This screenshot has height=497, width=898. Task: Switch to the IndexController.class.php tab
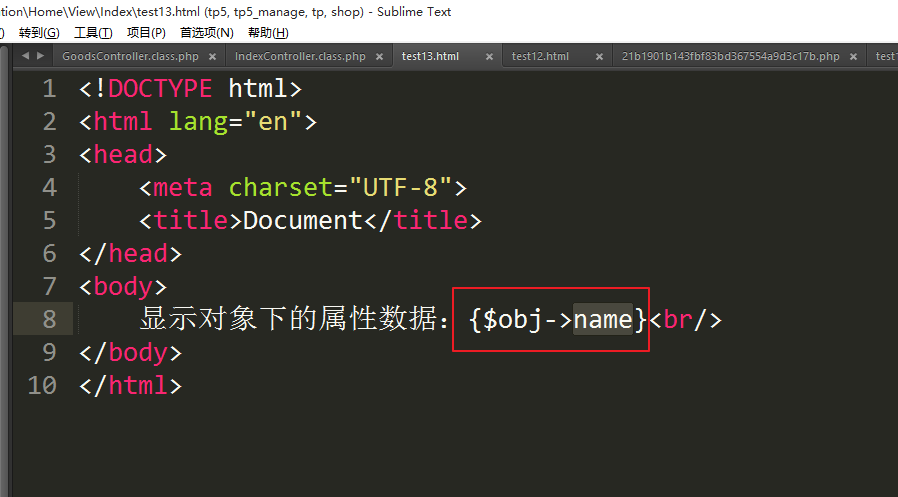point(300,57)
